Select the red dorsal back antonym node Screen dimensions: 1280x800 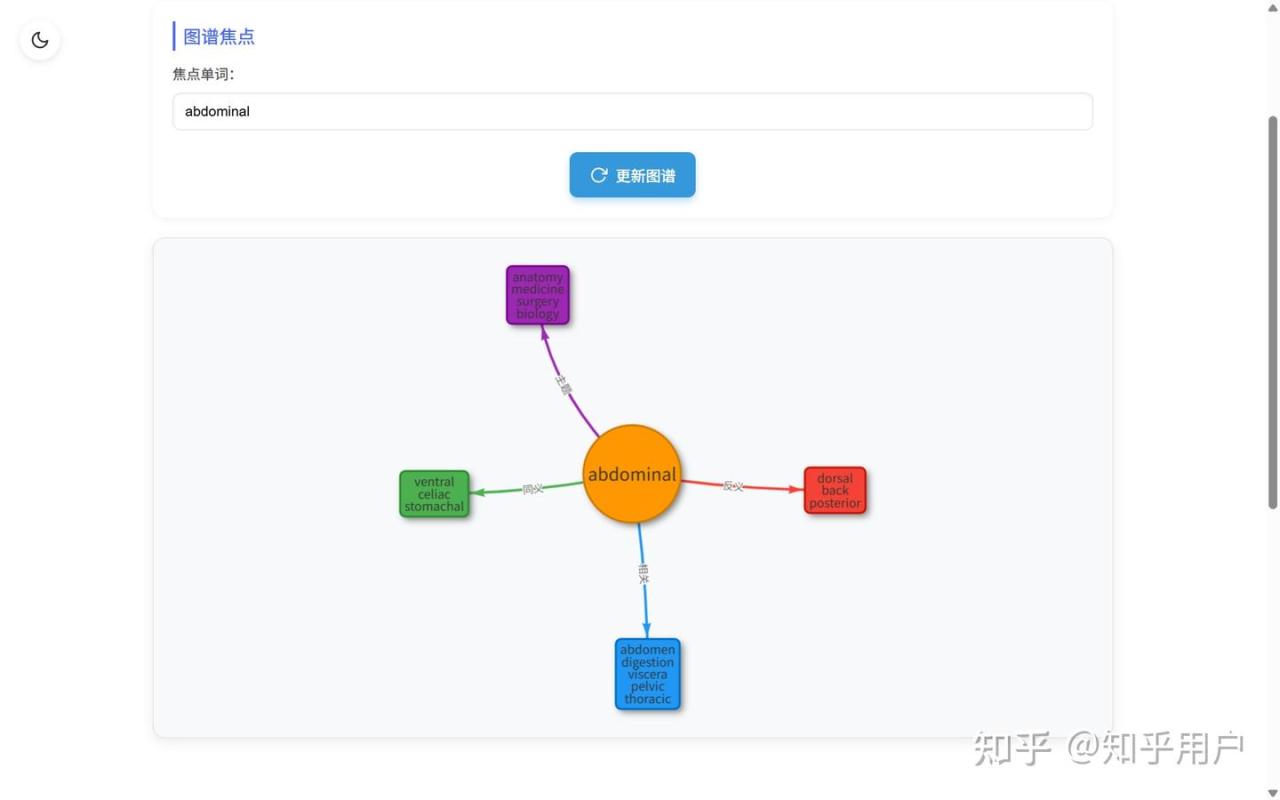[835, 490]
